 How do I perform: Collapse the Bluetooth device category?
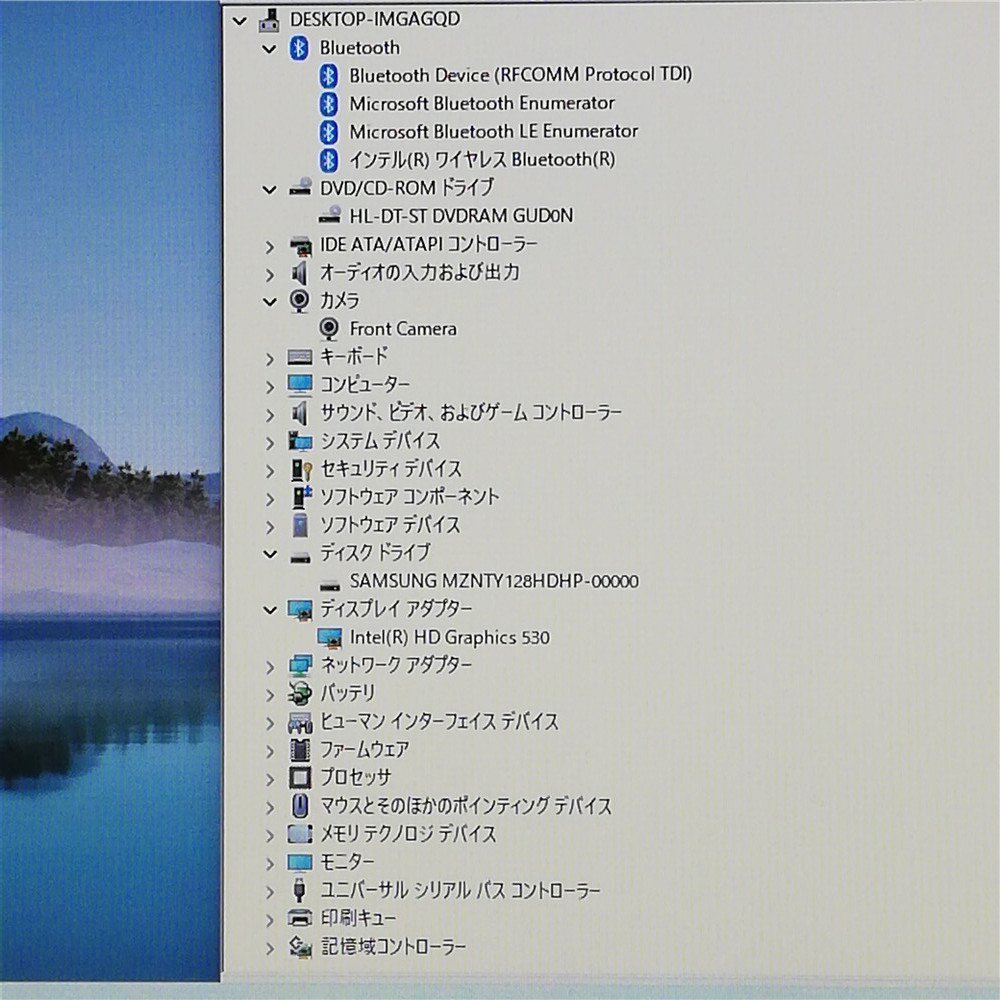269,47
